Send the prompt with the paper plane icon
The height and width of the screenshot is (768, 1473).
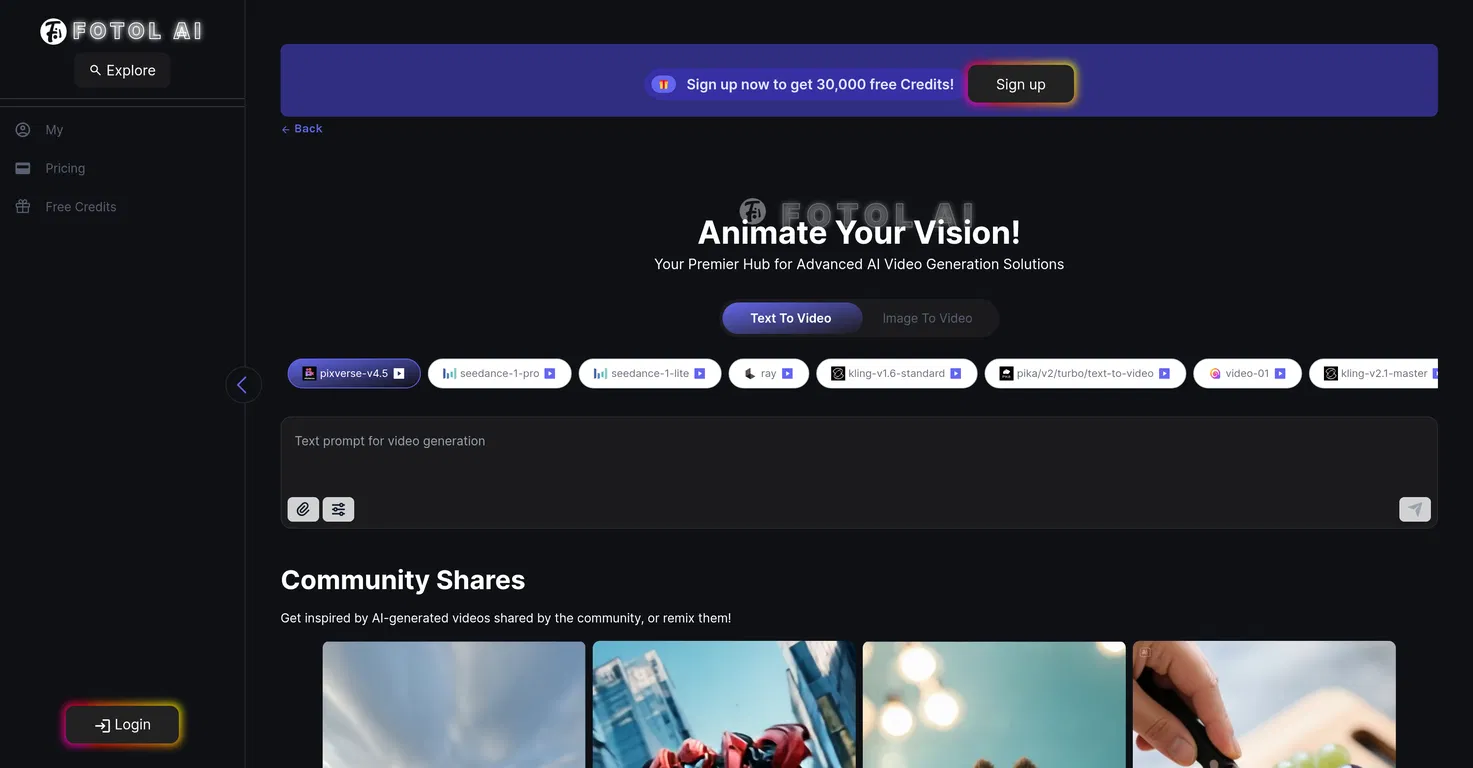(1415, 510)
